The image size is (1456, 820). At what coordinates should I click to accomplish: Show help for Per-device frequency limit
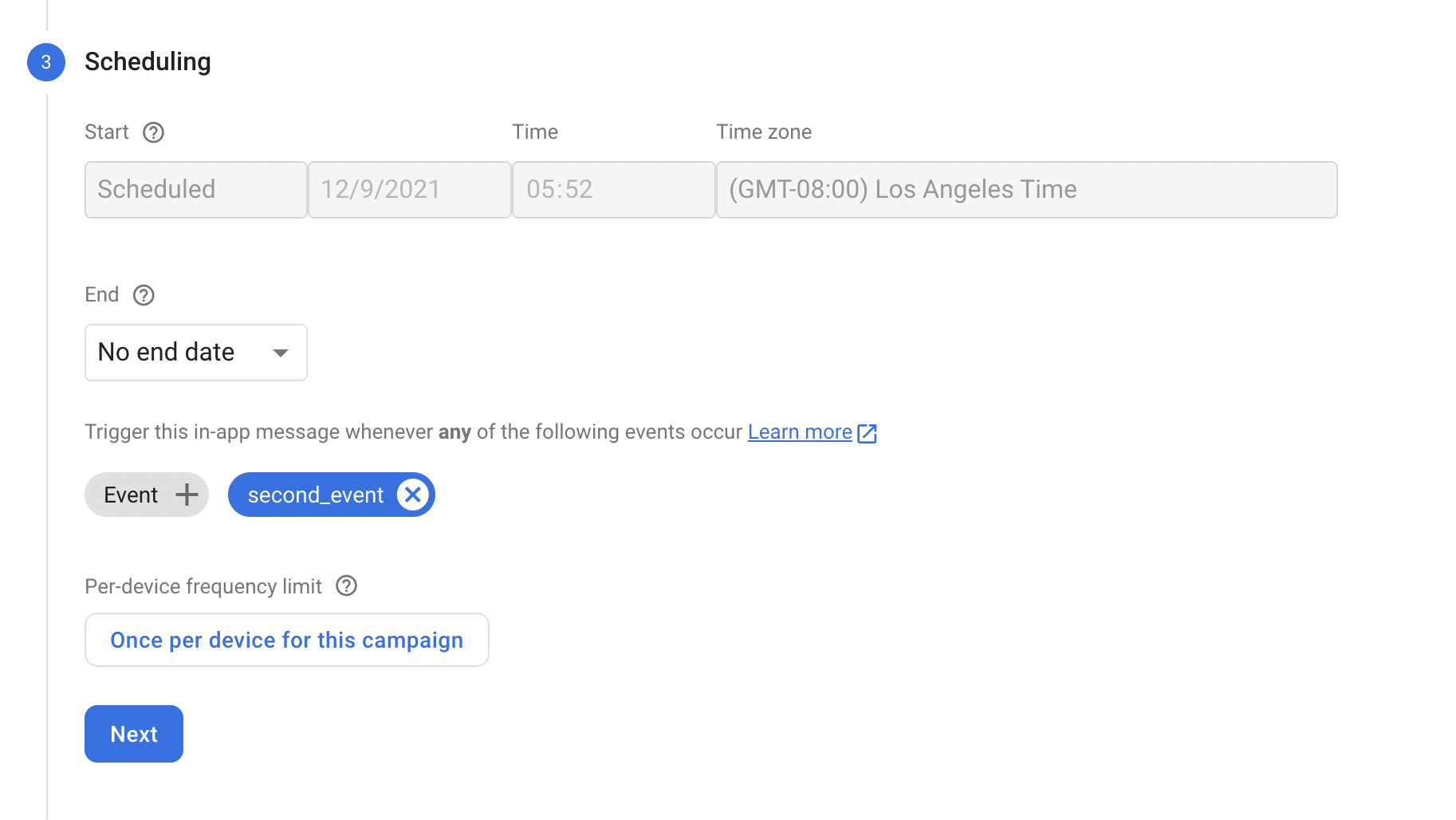pyautogui.click(x=346, y=586)
